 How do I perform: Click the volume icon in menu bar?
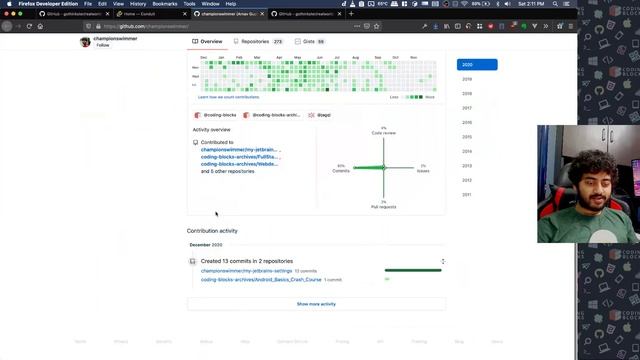[507, 4]
